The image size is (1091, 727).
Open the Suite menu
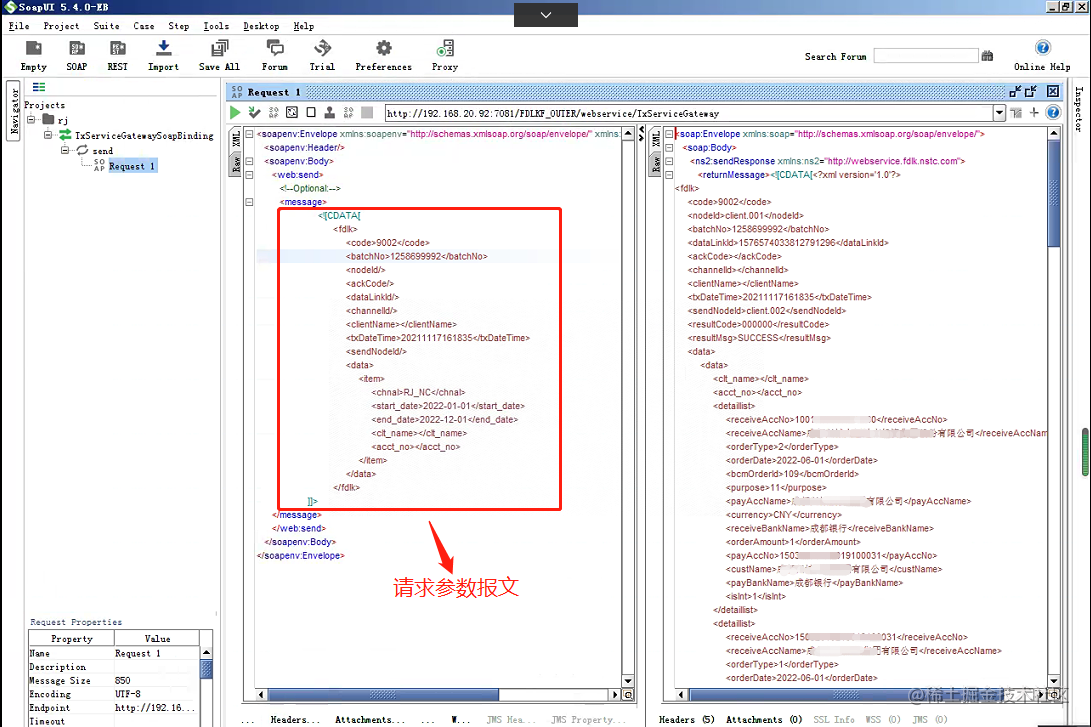coord(106,26)
